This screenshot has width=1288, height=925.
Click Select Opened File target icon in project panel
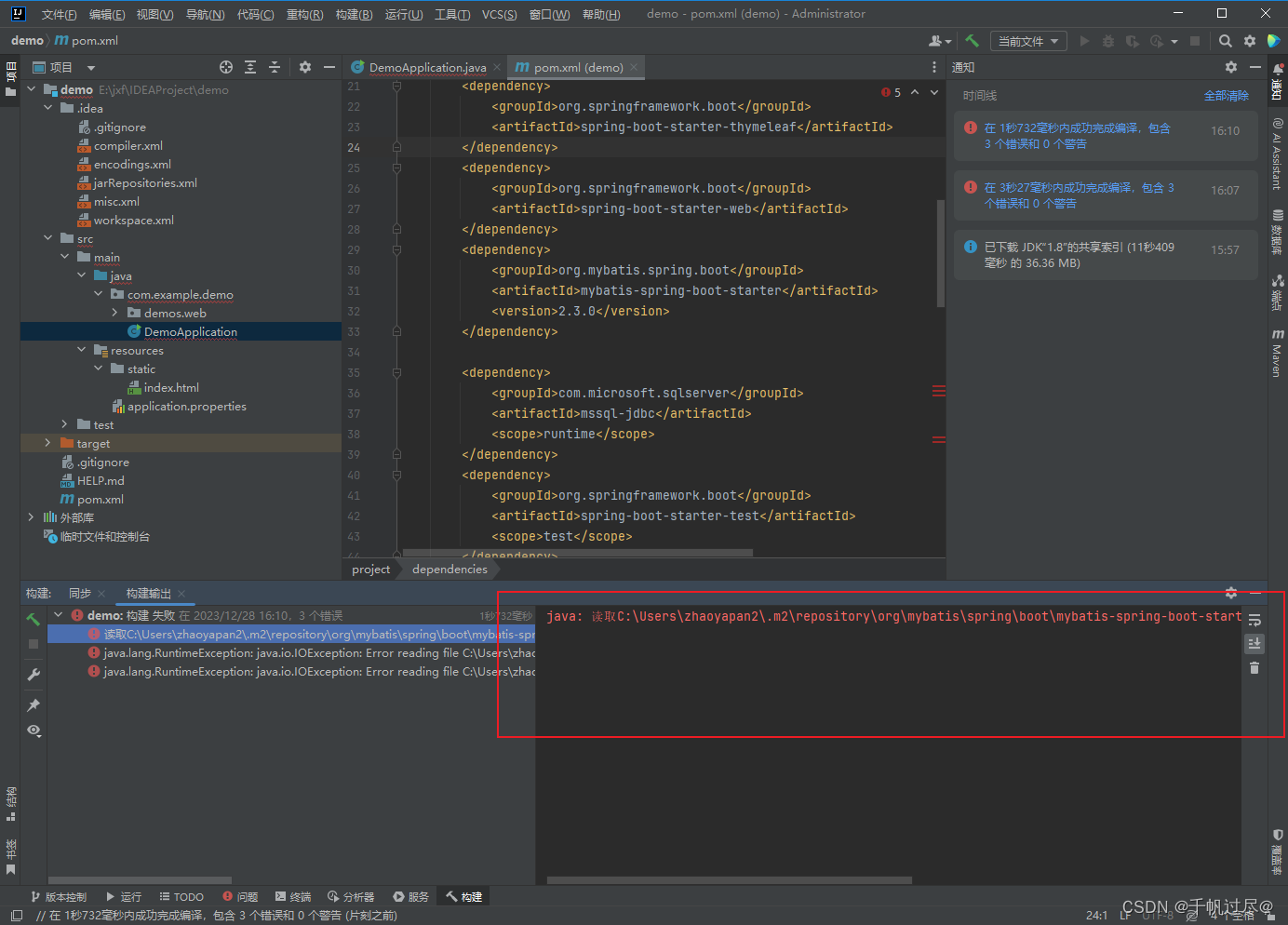[x=226, y=67]
